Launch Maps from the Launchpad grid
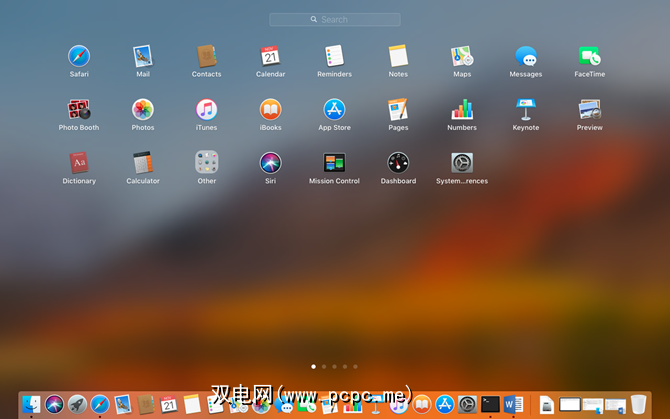670x419 pixels. 462,56
